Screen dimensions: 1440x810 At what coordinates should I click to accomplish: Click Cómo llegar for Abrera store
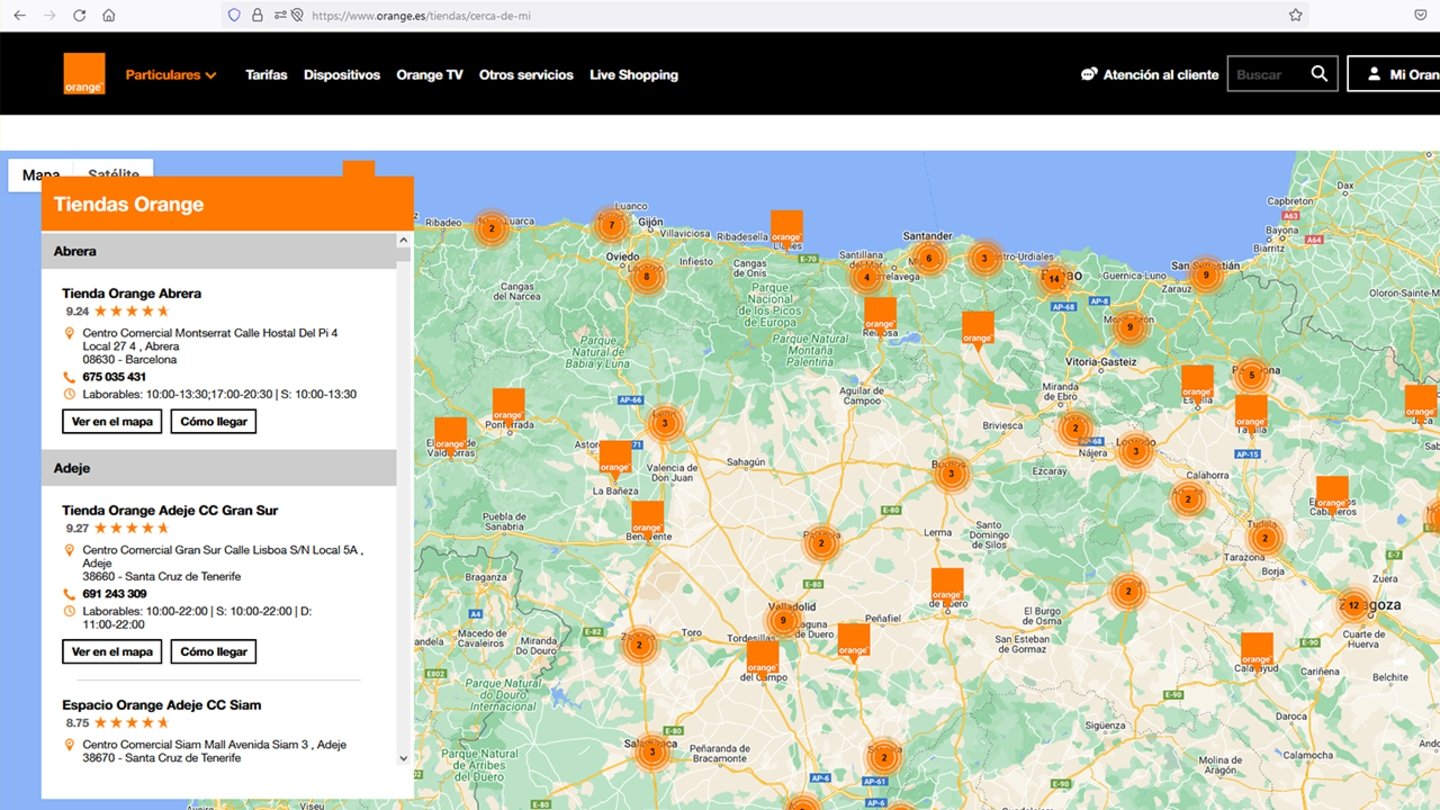point(214,422)
